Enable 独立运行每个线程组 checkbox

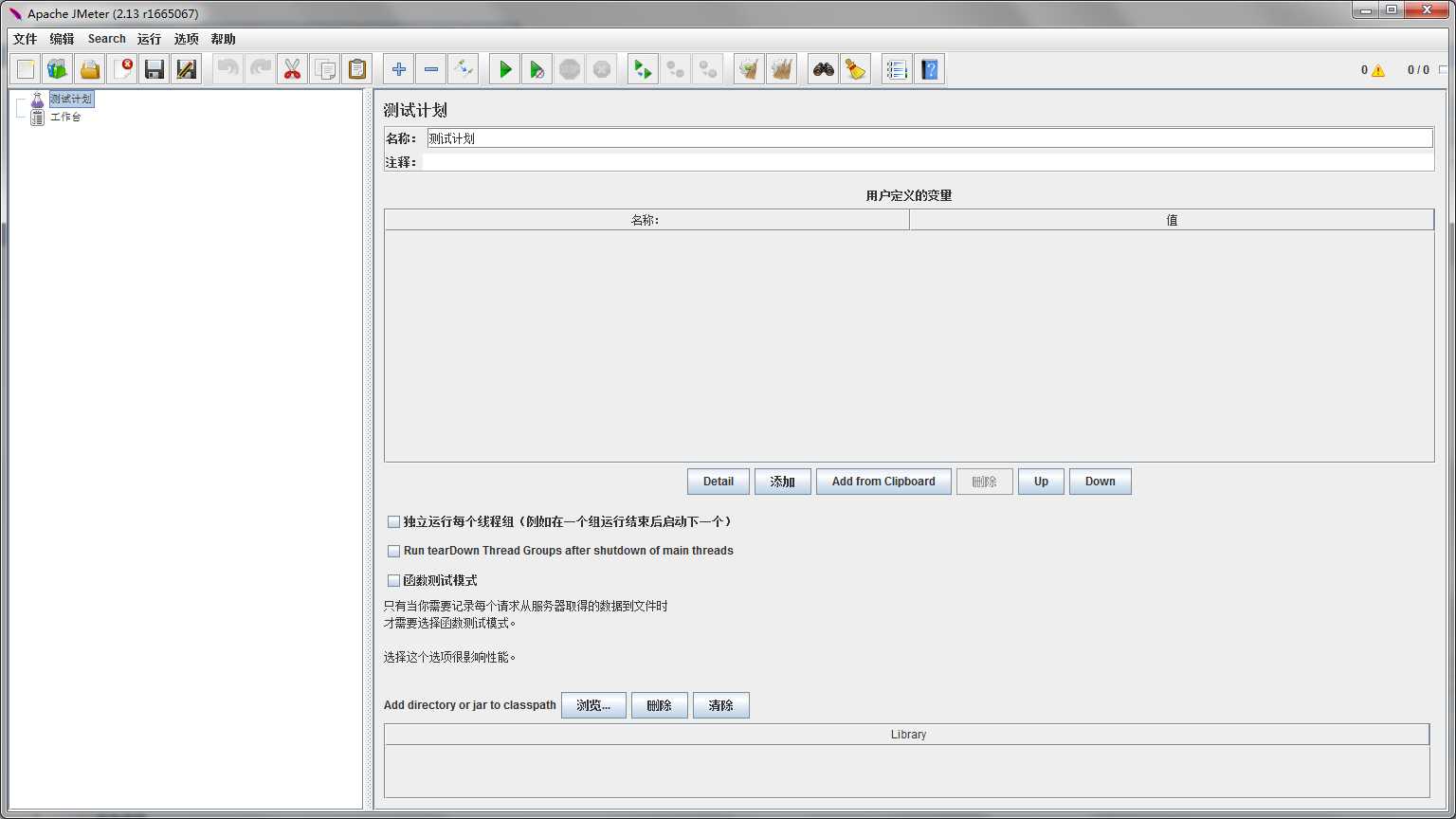393,521
